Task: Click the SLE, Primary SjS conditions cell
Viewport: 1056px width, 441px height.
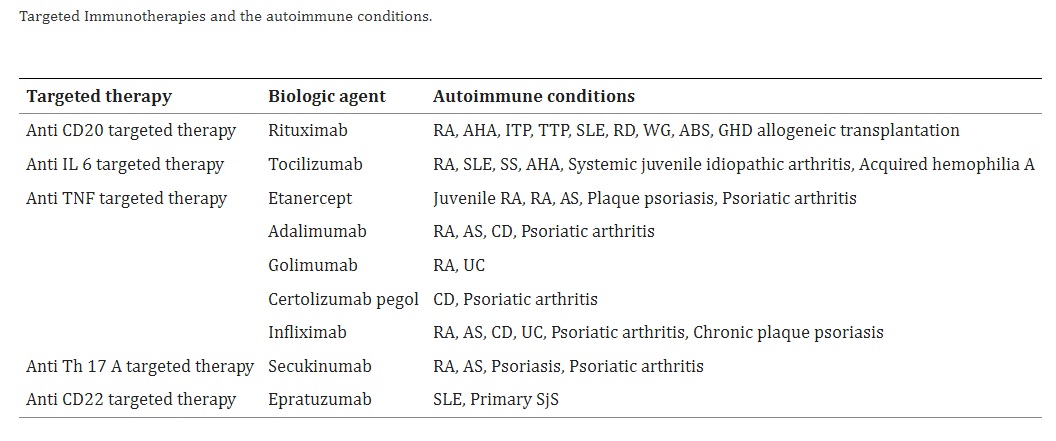Action: 496,400
